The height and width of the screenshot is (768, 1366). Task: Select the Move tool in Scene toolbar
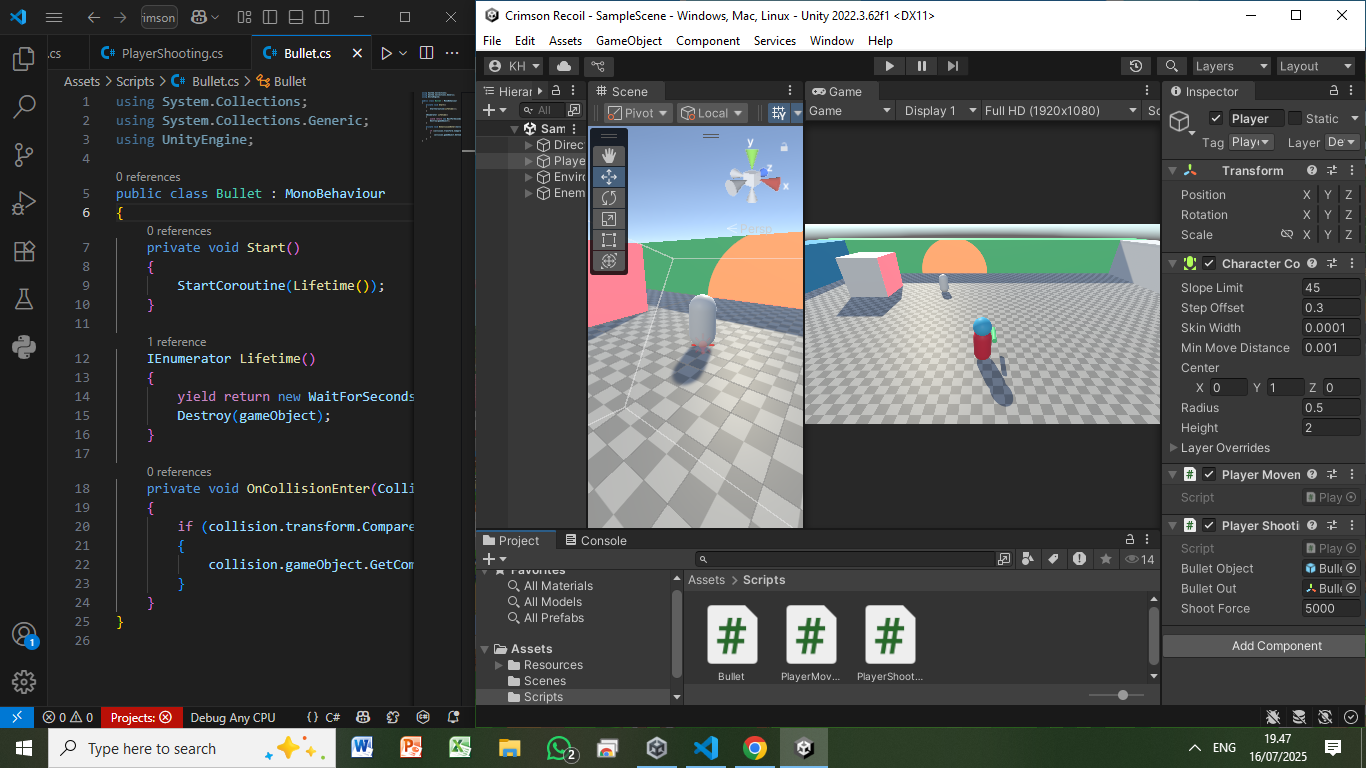tap(609, 177)
